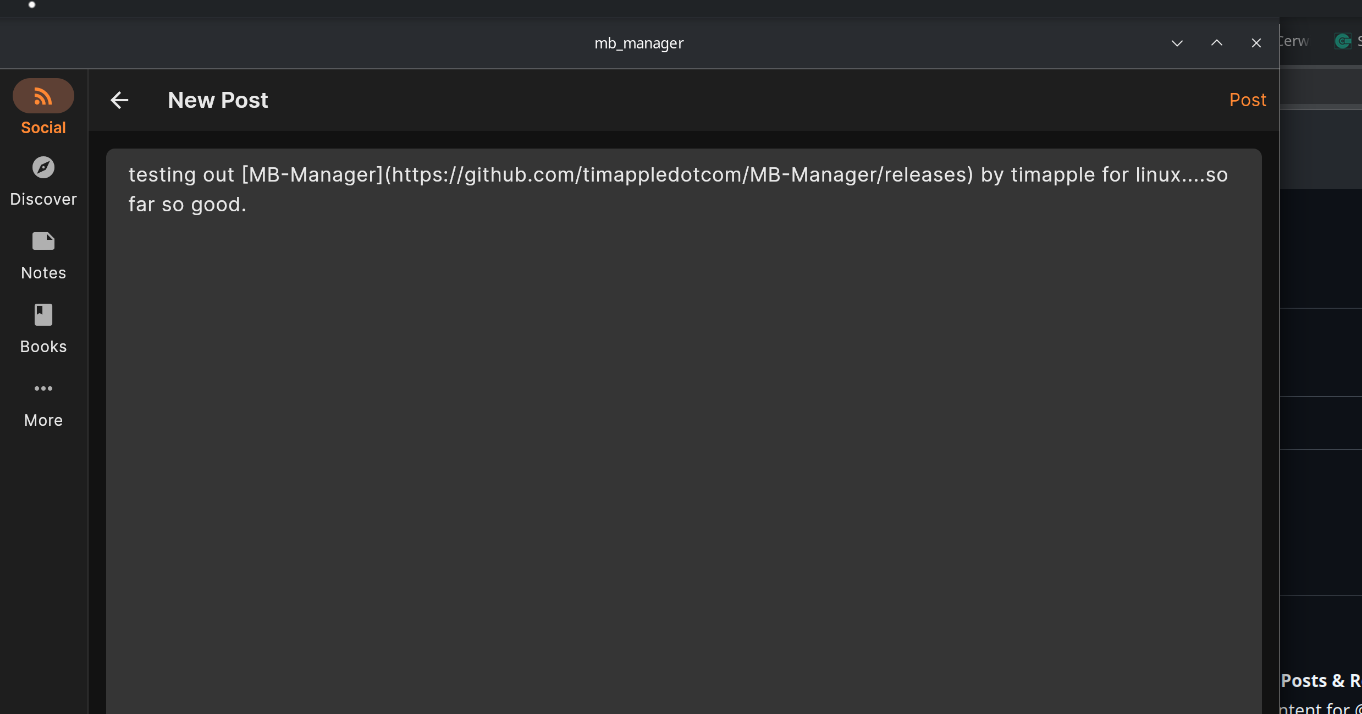1362x714 pixels.
Task: Click the Books text label
Action: pos(43,347)
